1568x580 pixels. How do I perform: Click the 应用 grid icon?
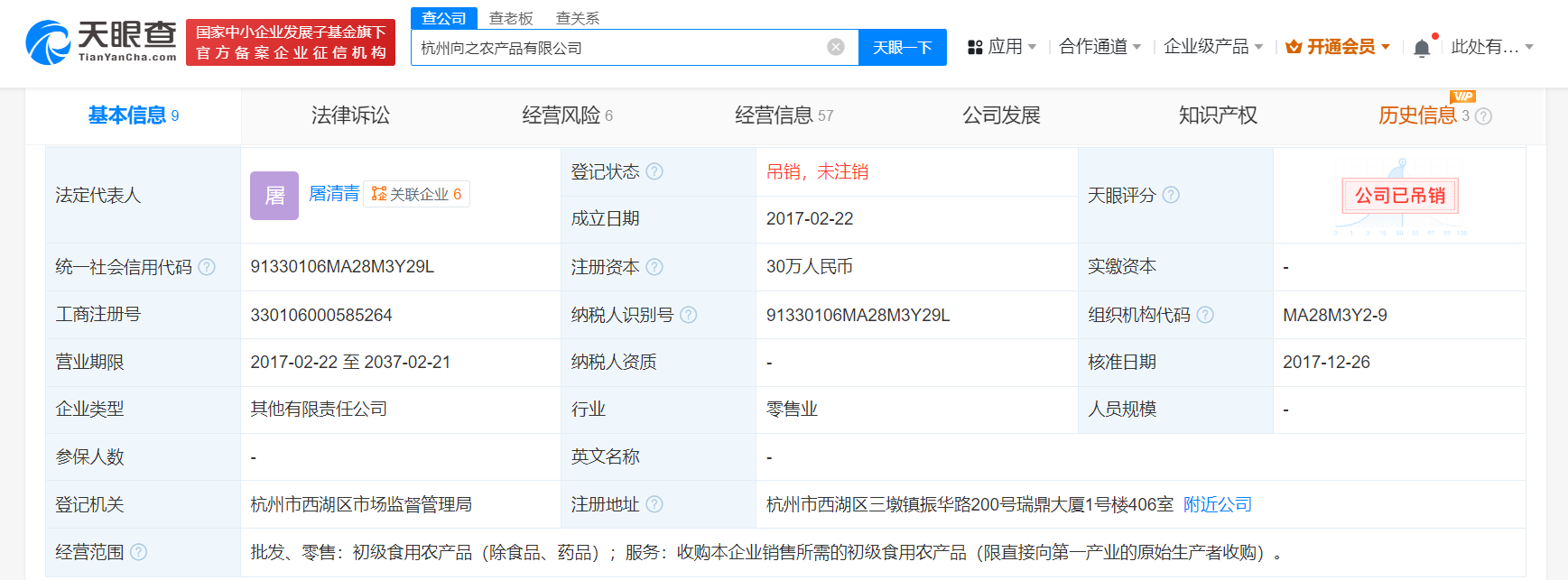975,47
